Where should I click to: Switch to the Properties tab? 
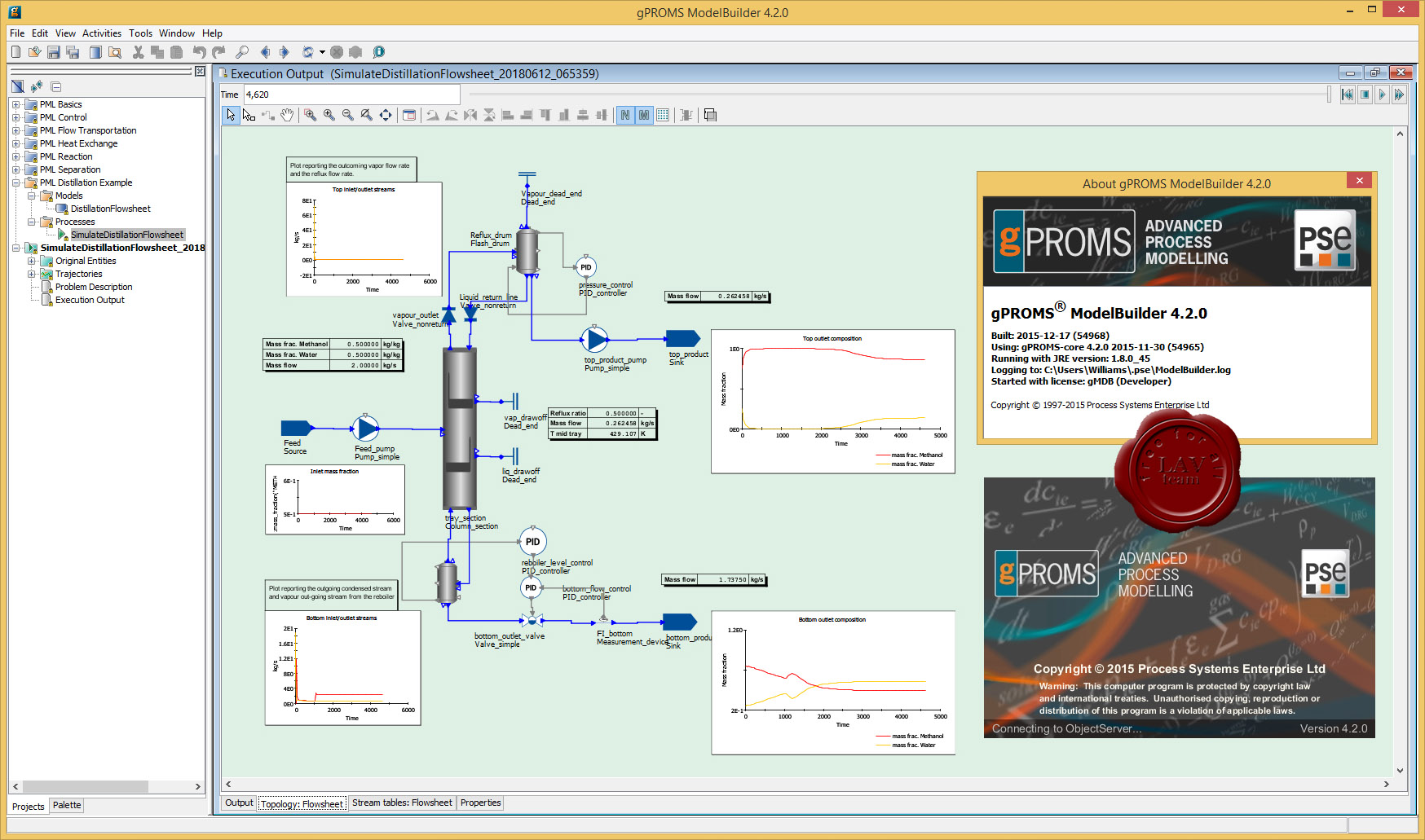480,803
